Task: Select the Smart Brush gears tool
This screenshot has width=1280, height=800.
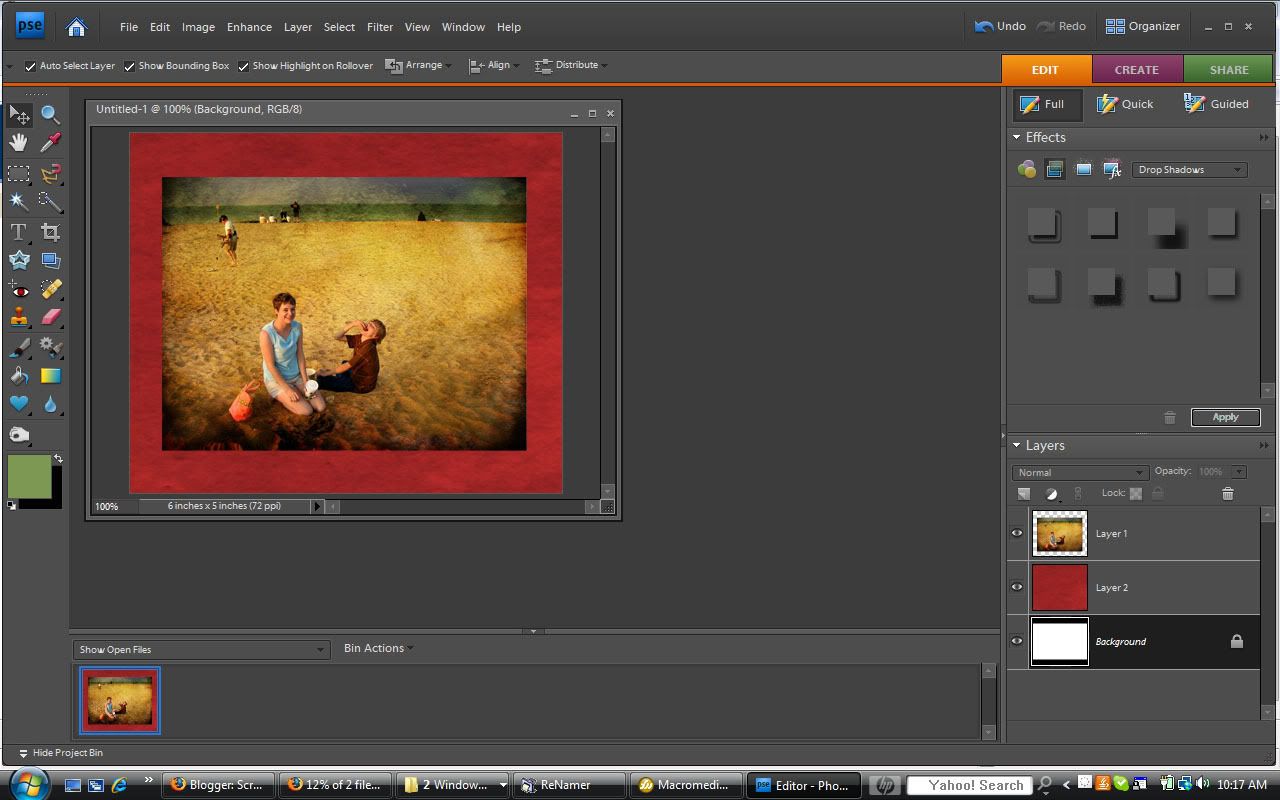Action: coord(50,347)
